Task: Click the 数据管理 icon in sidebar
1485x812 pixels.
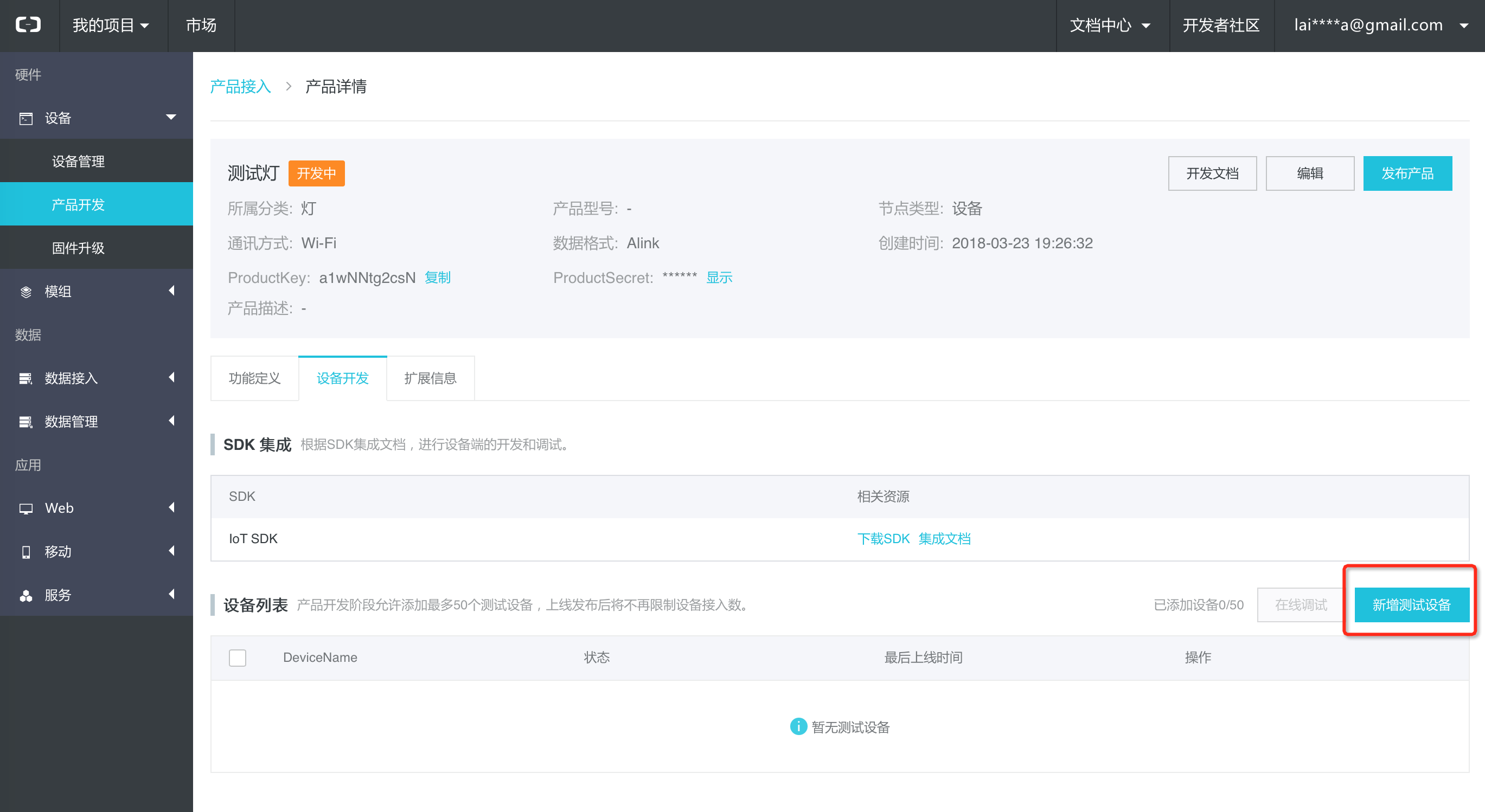Action: click(x=26, y=422)
